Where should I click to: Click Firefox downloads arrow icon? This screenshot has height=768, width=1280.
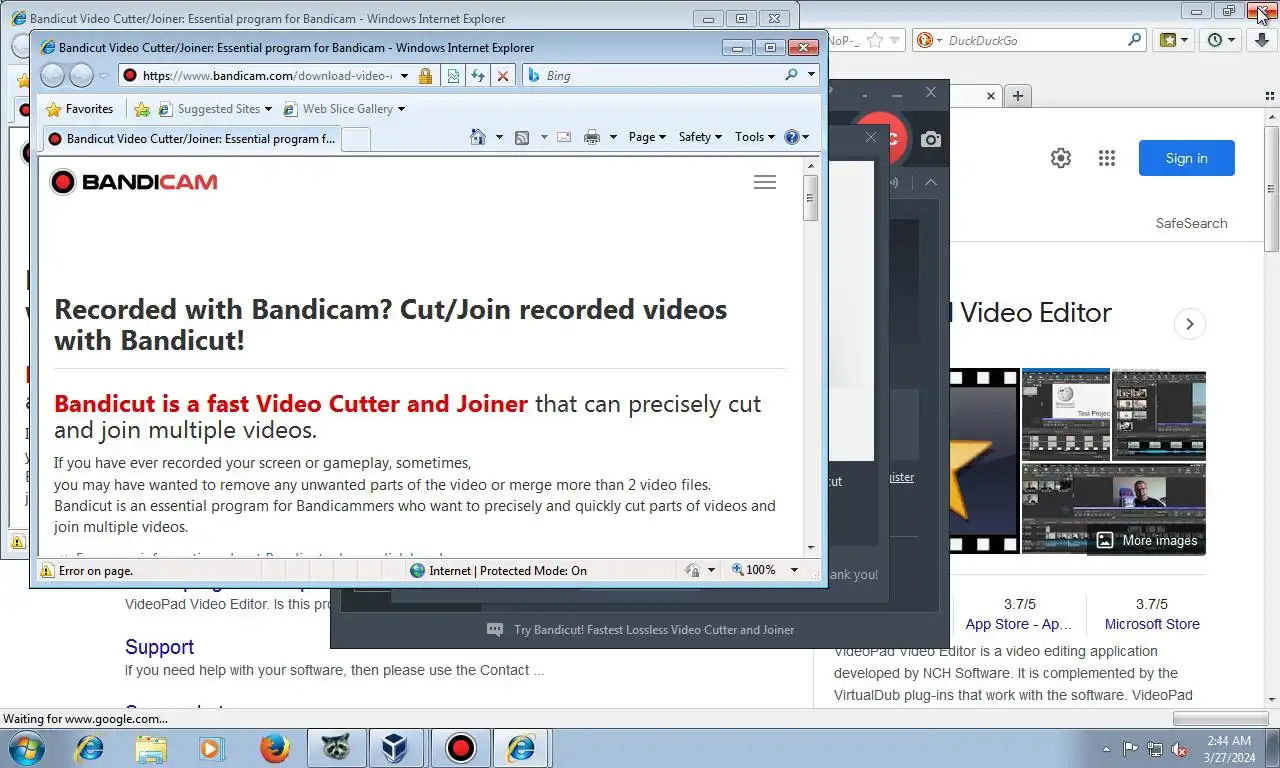[1264, 40]
